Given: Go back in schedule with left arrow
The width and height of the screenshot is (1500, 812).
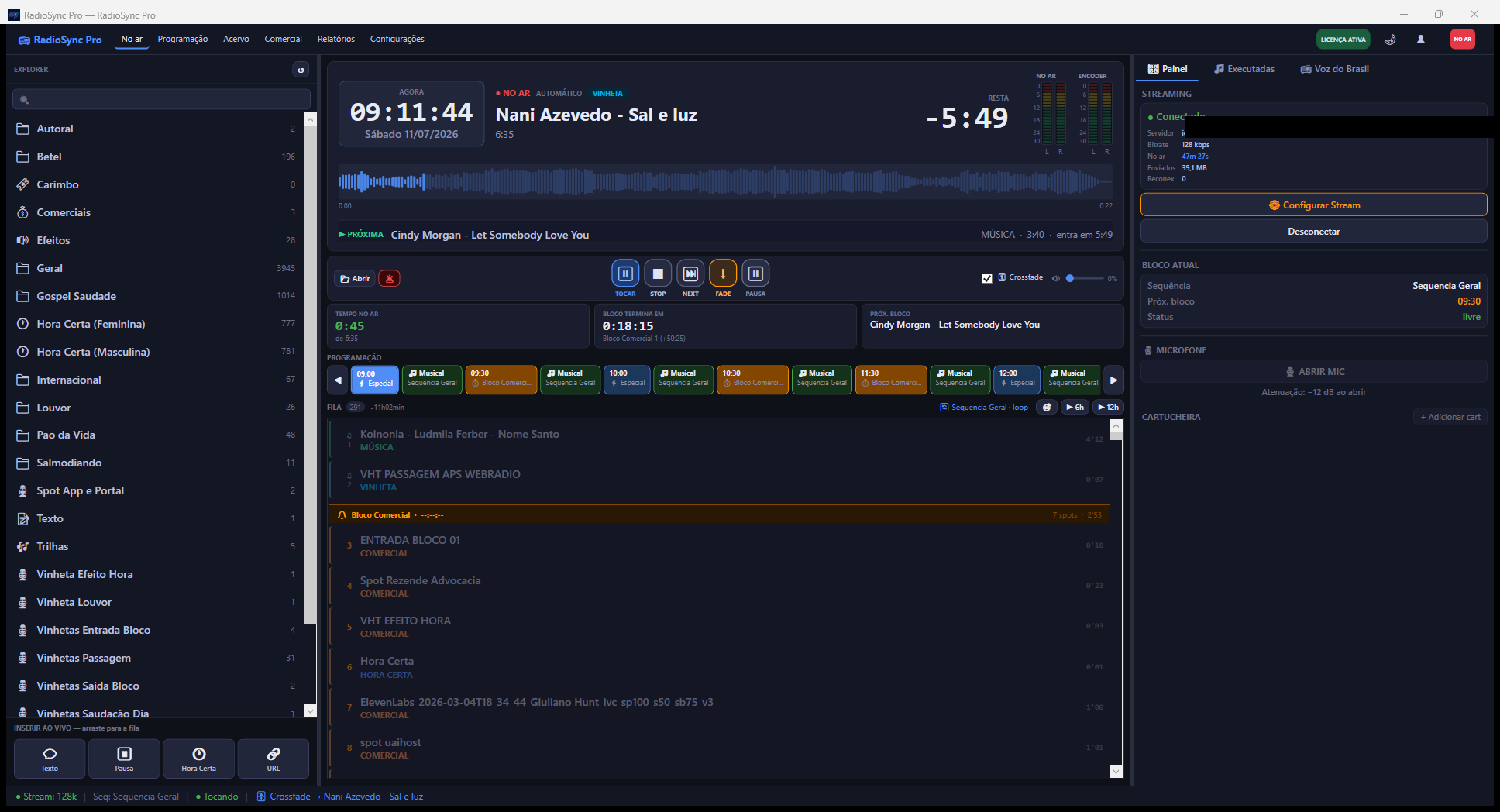Looking at the screenshot, I should [x=338, y=380].
